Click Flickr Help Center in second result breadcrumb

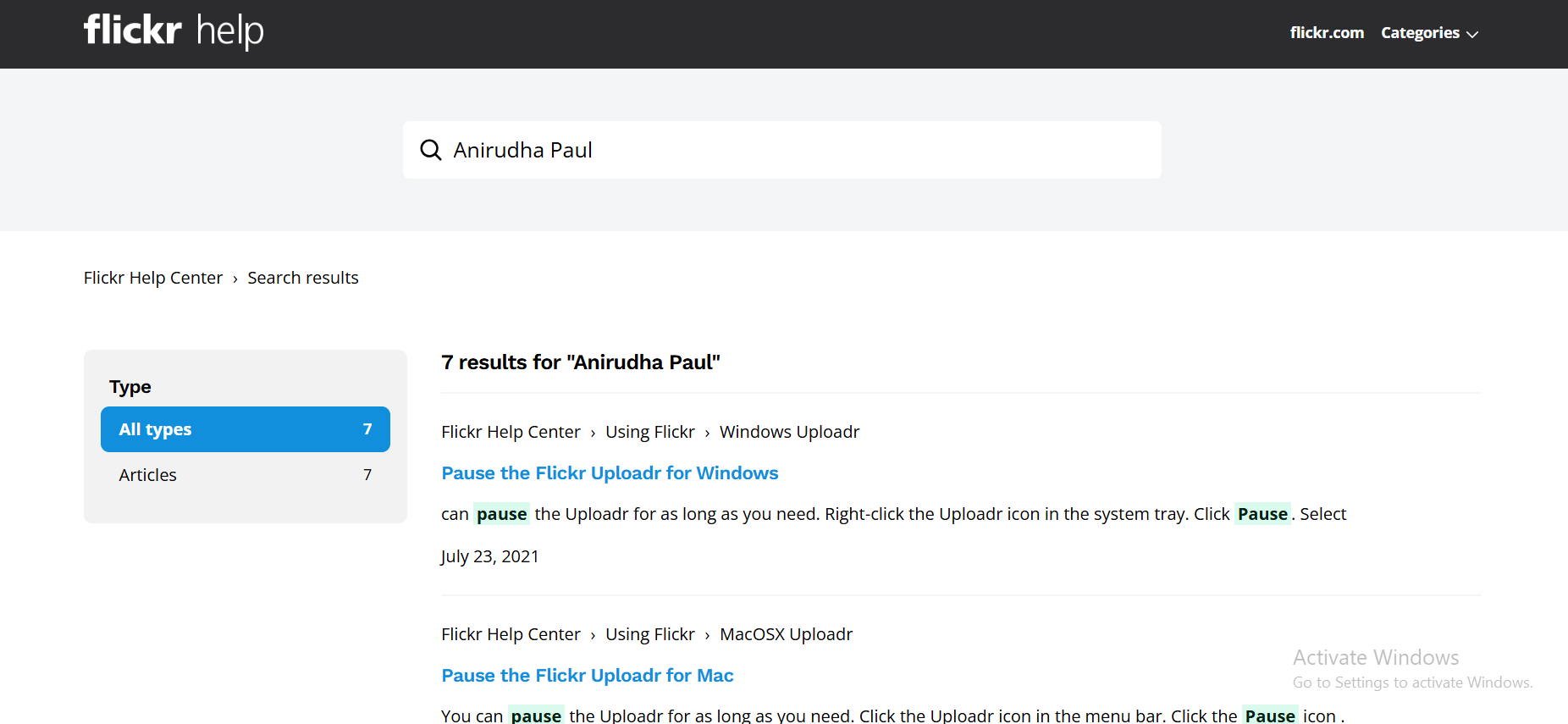pos(511,634)
